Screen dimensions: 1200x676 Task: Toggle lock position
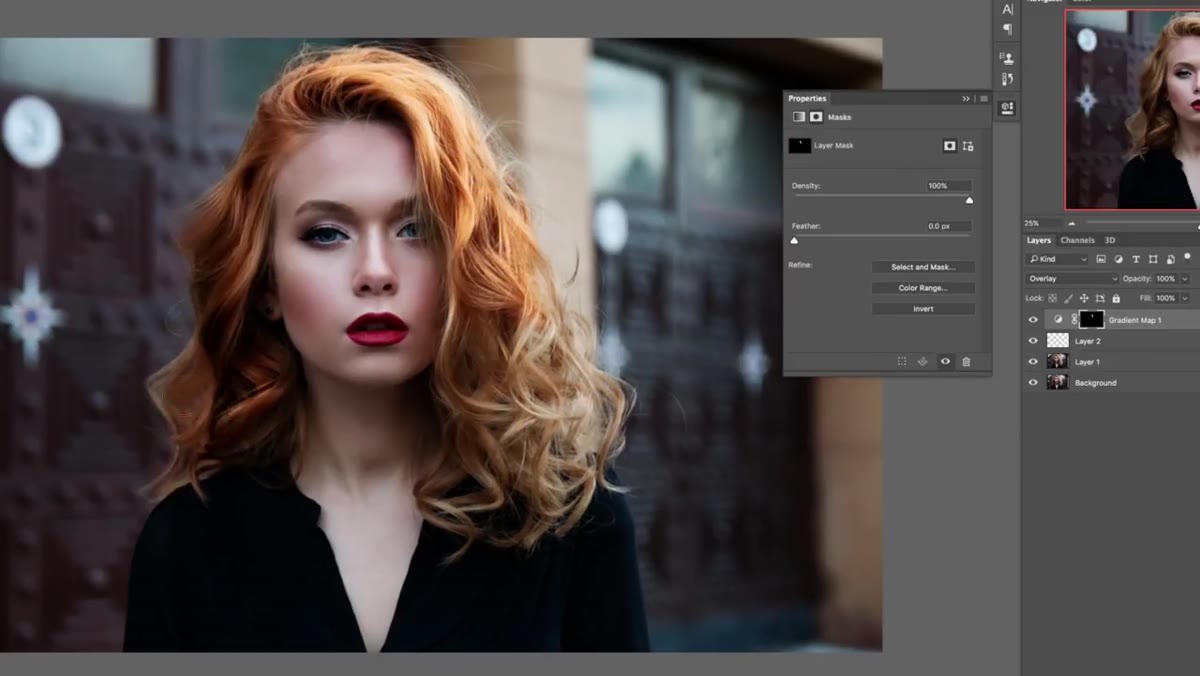point(1084,298)
